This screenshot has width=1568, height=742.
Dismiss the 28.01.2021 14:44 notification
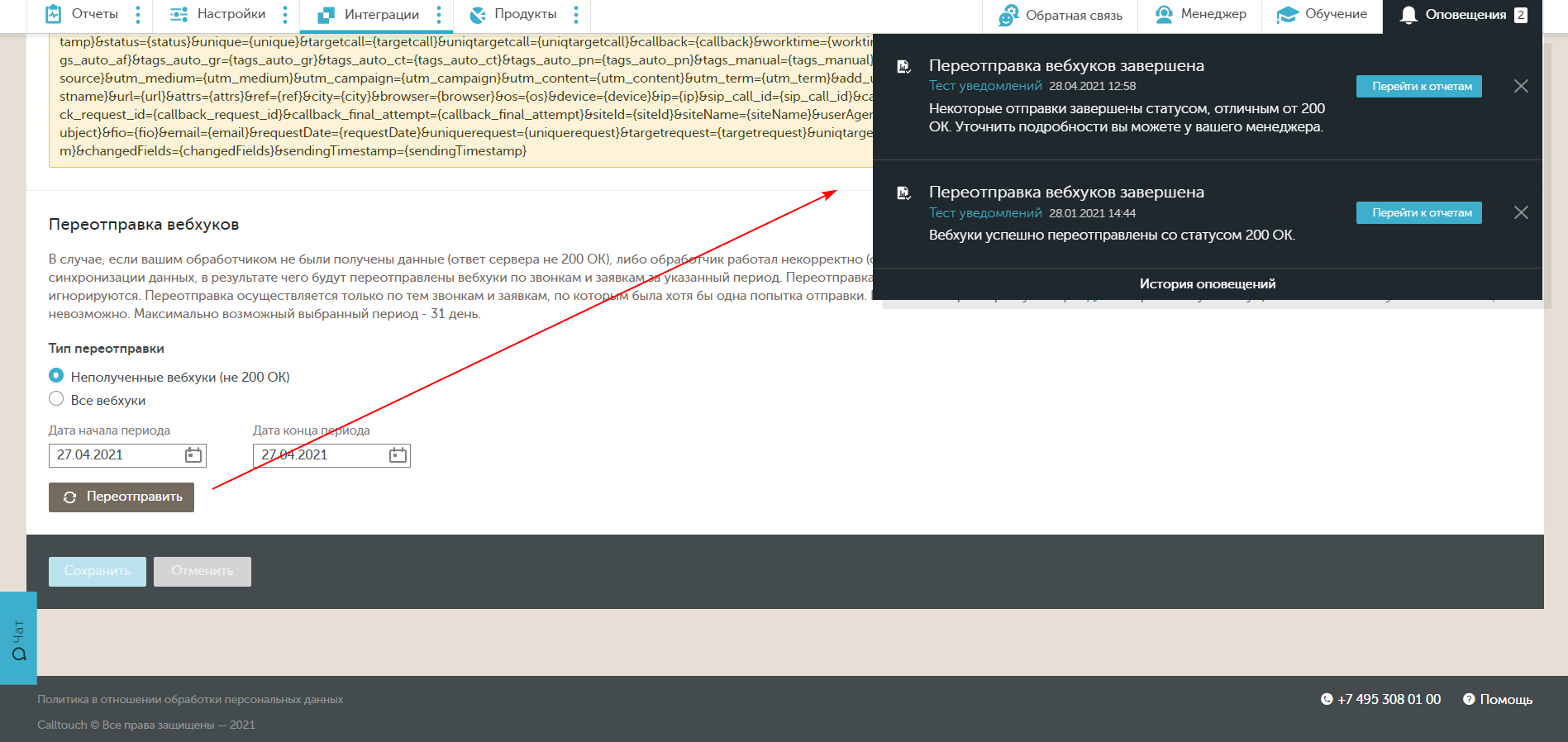pos(1521,212)
